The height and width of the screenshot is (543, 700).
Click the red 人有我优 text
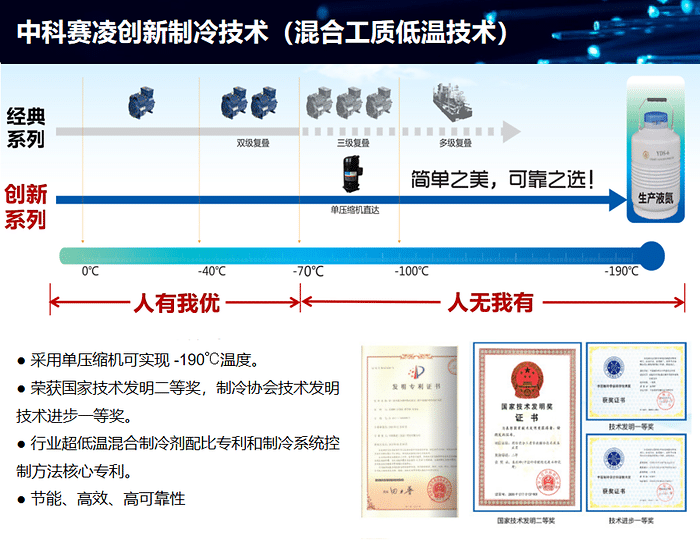point(177,303)
